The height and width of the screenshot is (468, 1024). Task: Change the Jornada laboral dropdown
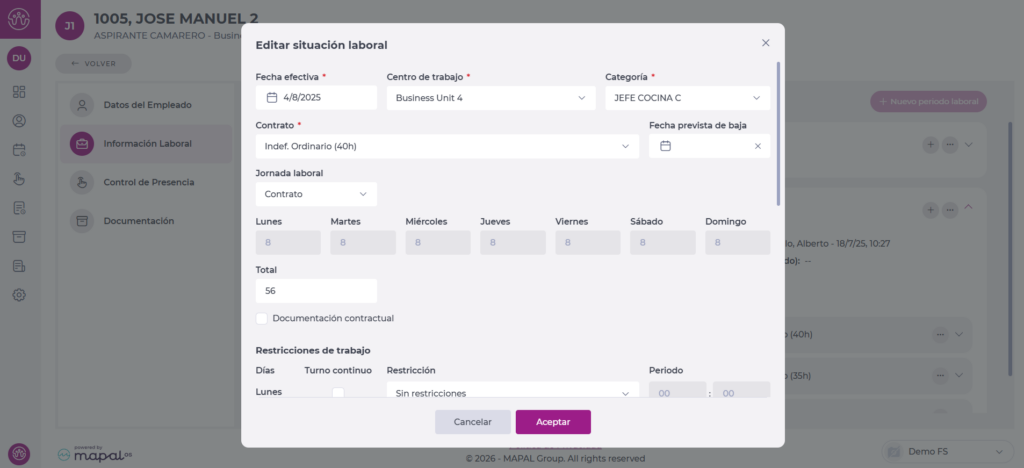[316, 194]
